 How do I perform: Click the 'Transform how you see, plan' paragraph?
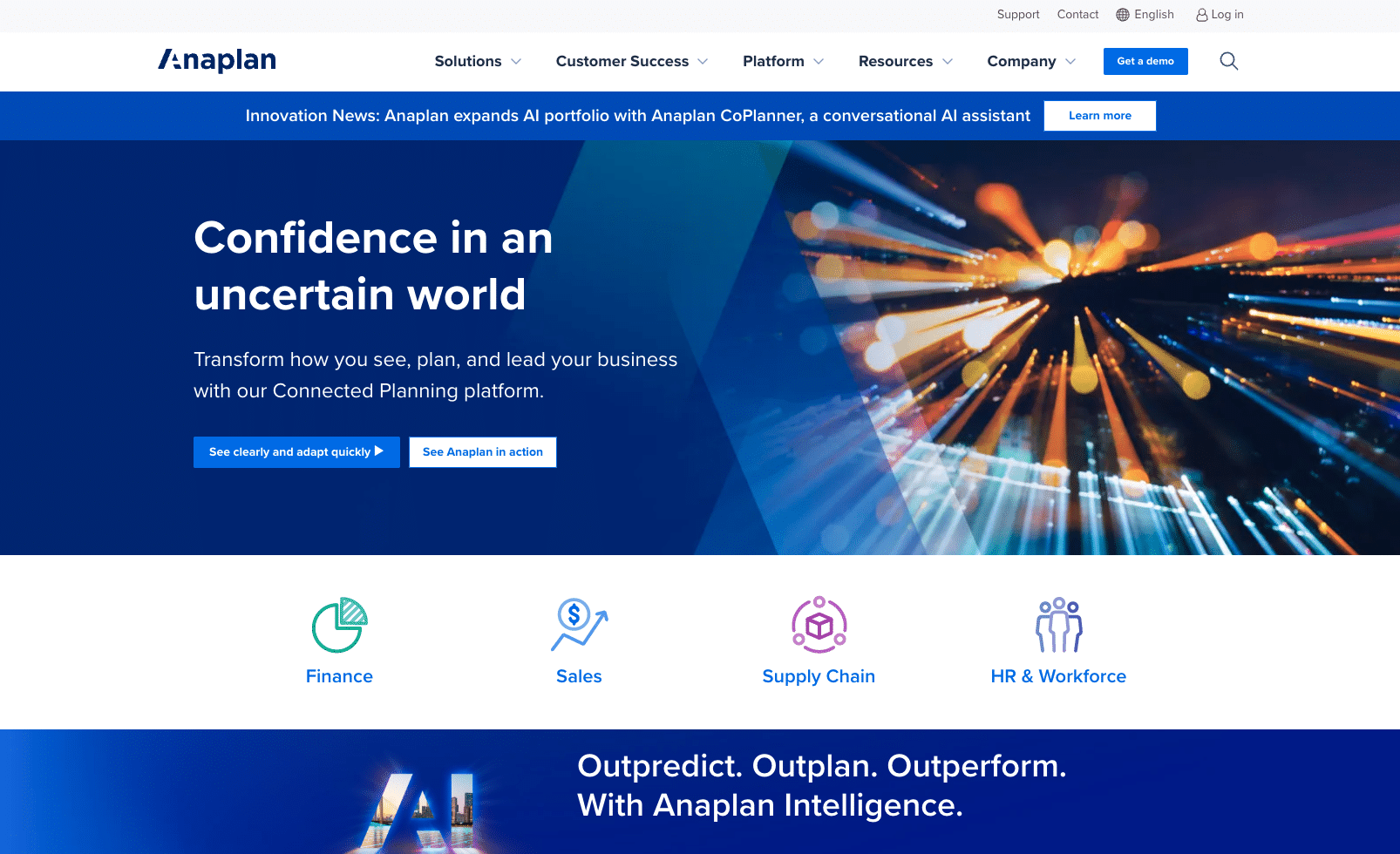(x=435, y=375)
